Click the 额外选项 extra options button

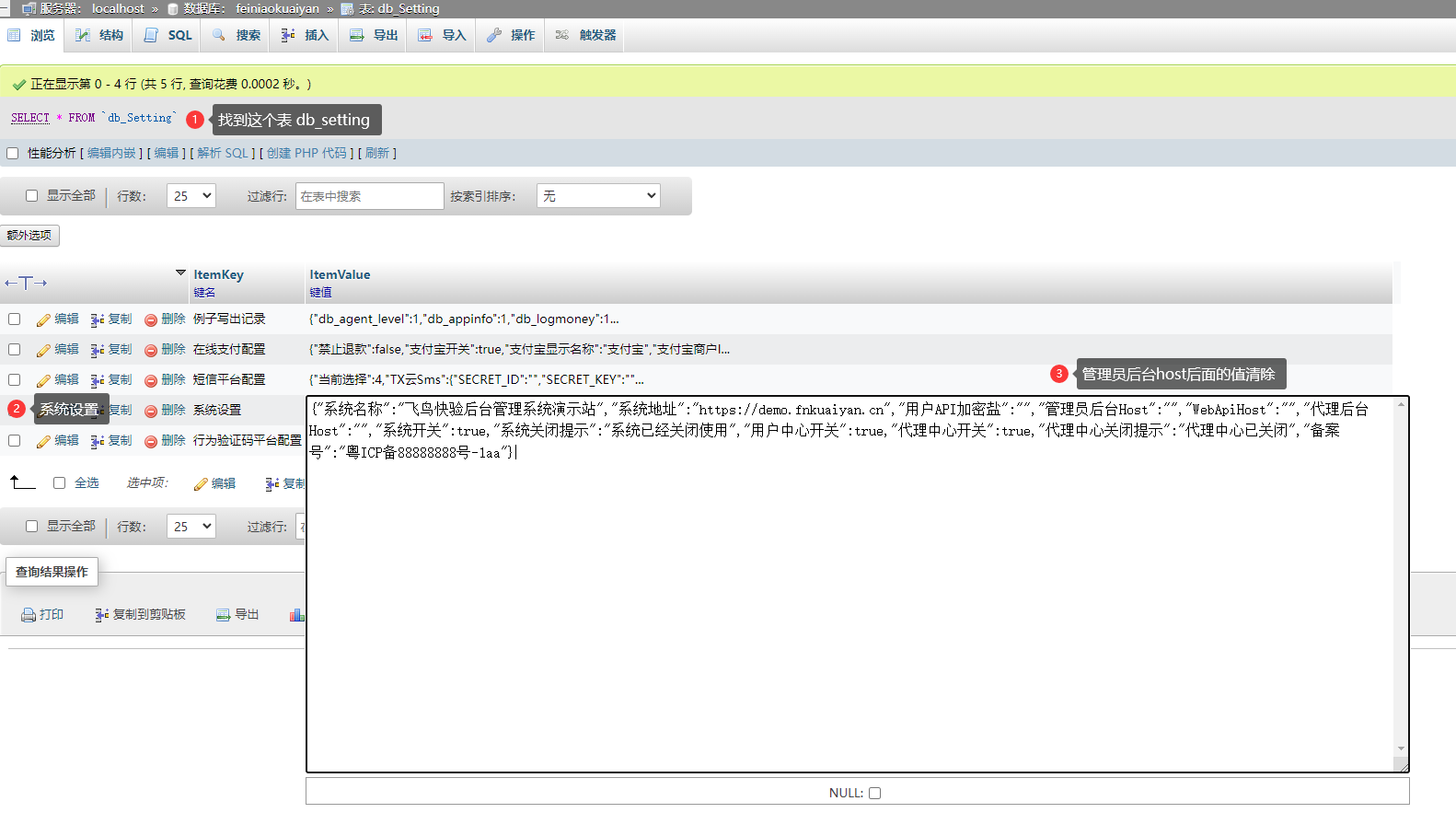click(x=29, y=236)
